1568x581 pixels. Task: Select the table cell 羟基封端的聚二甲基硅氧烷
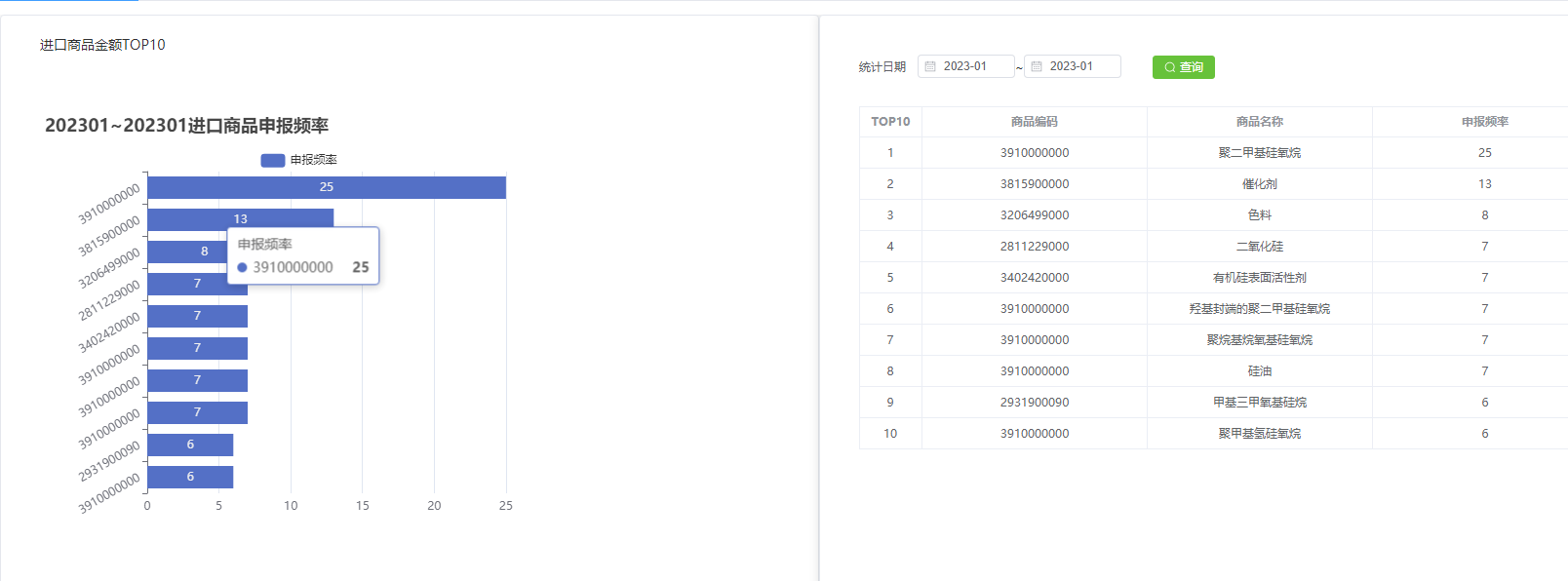click(1260, 309)
